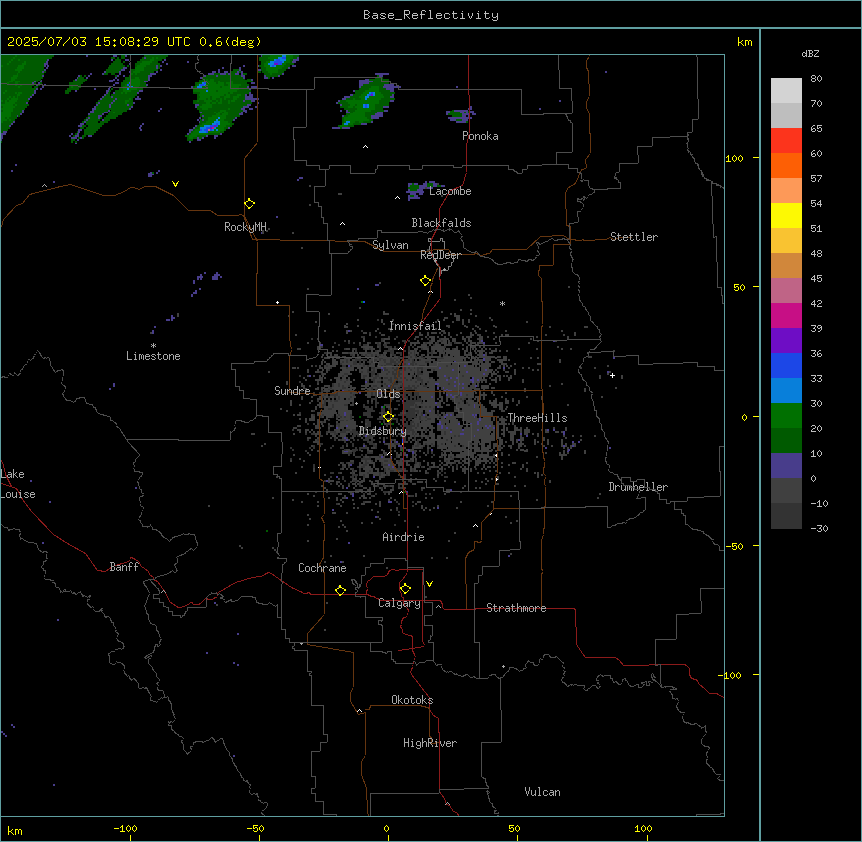Select the -30 value in dBZ legend
Screen dimensions: 862x842
pos(819,528)
